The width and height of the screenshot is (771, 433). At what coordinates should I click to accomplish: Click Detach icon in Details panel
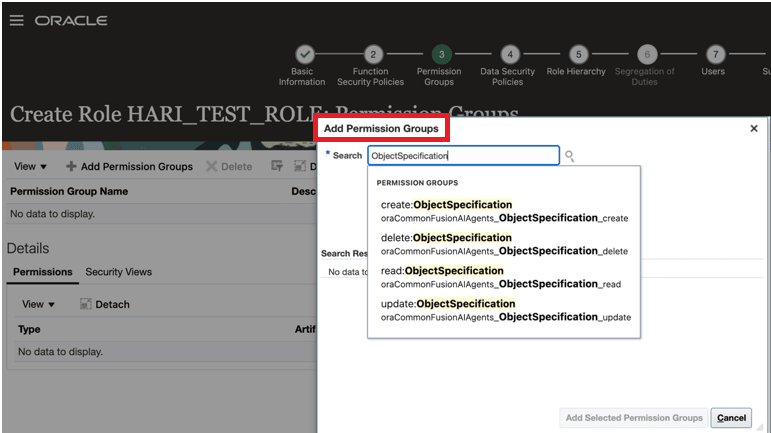pos(86,304)
